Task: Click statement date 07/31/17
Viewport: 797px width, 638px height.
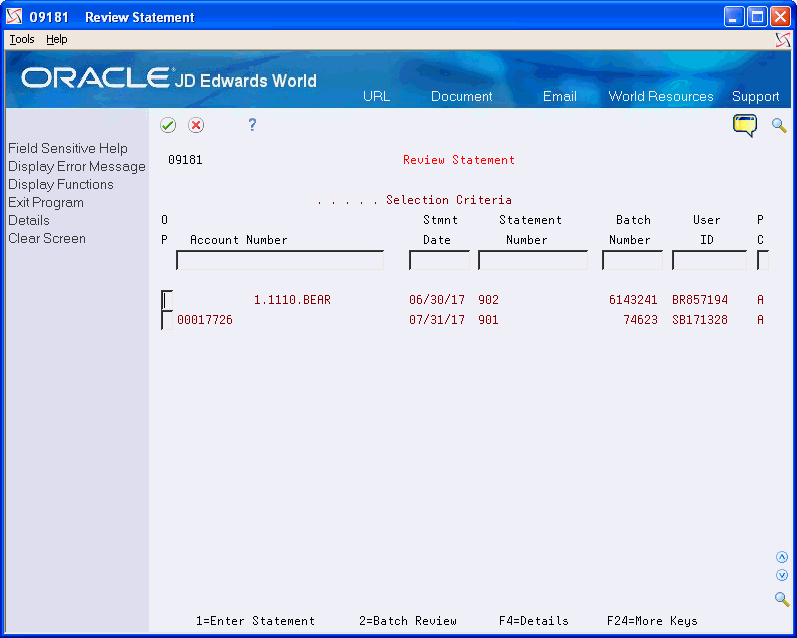Action: (437, 320)
